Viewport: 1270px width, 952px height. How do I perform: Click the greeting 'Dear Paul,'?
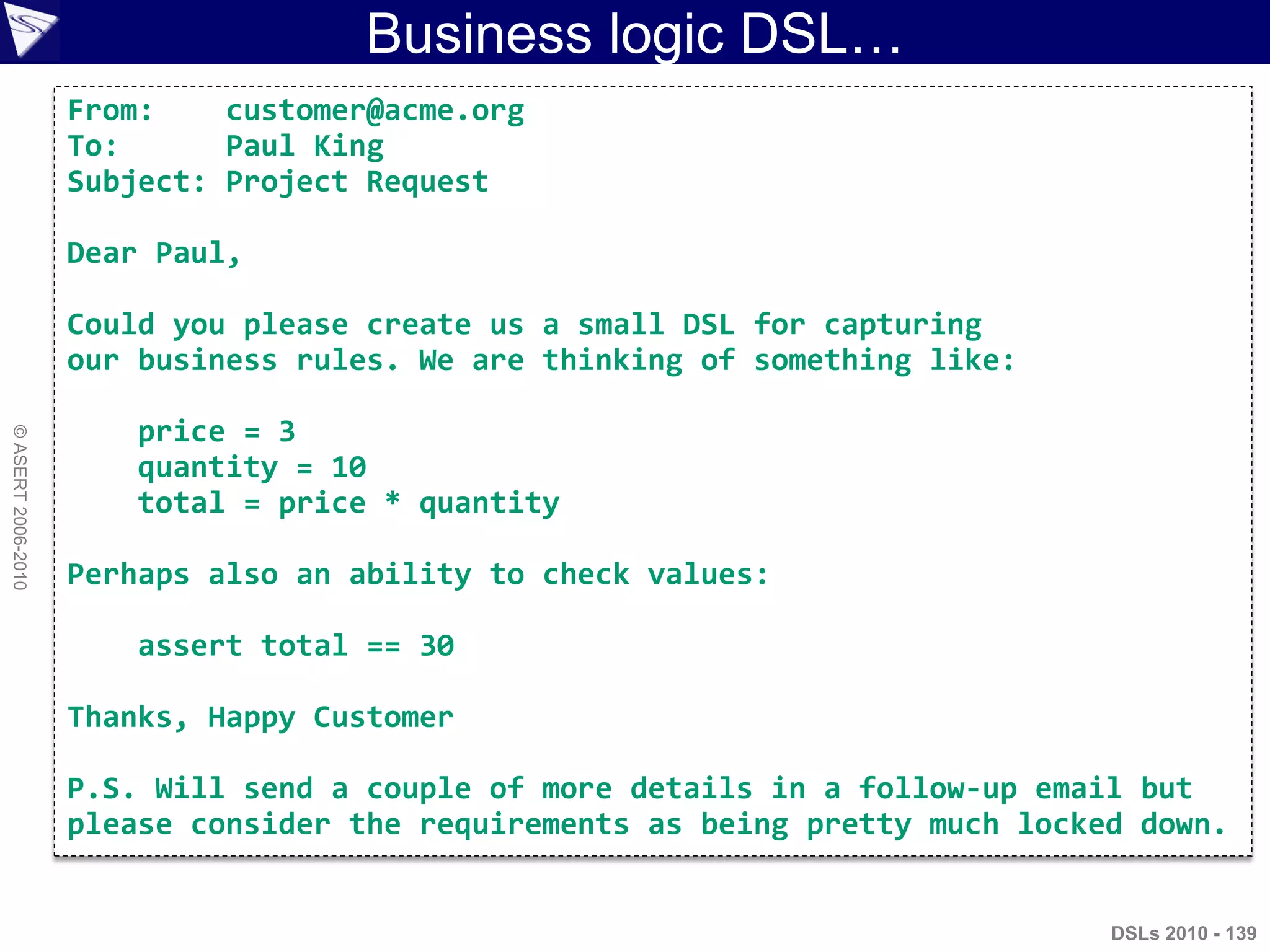154,254
